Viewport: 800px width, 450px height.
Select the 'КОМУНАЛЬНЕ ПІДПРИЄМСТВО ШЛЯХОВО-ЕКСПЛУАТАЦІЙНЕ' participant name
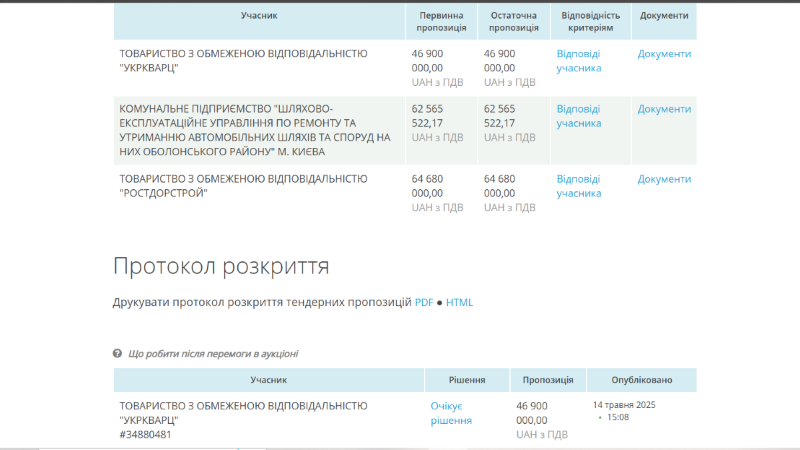[x=255, y=130]
